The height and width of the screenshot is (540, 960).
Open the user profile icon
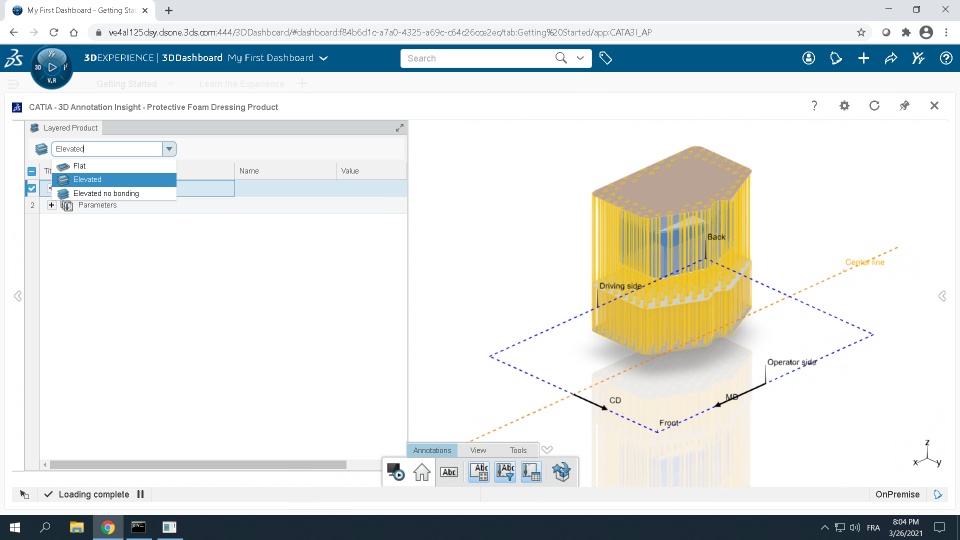tap(809, 58)
